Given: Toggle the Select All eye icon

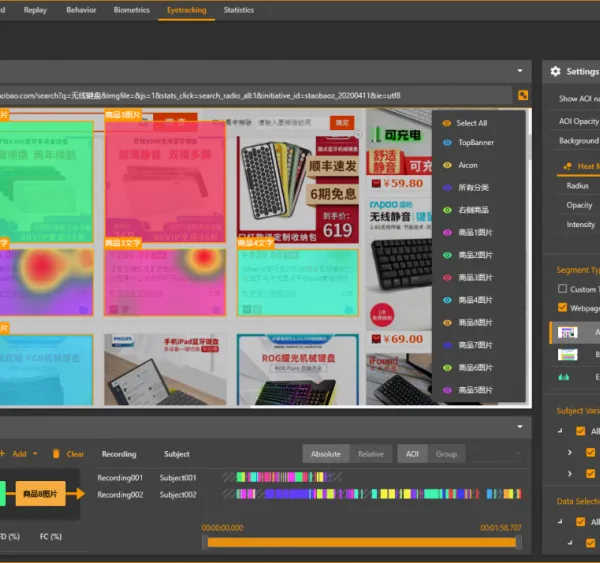Looking at the screenshot, I should click(447, 123).
